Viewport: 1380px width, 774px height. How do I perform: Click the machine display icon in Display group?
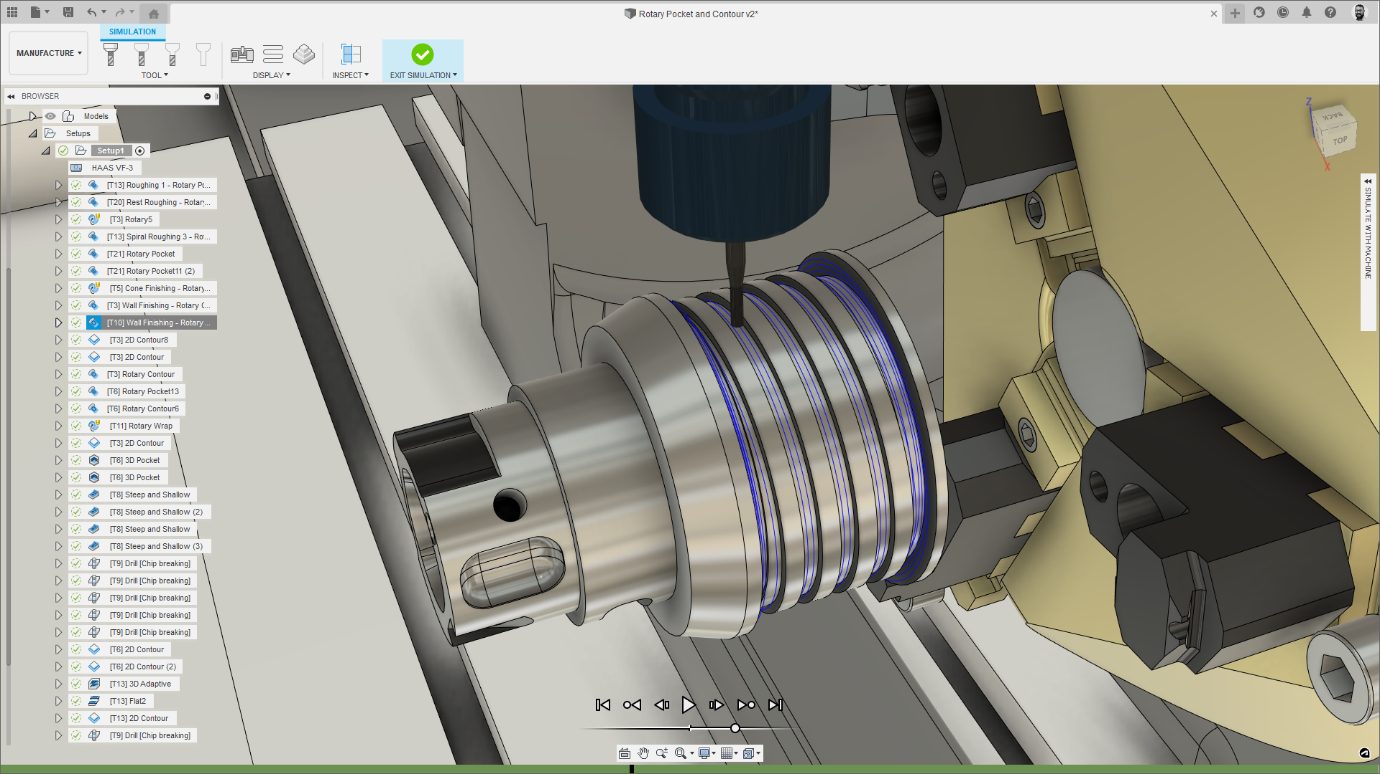[x=242, y=54]
